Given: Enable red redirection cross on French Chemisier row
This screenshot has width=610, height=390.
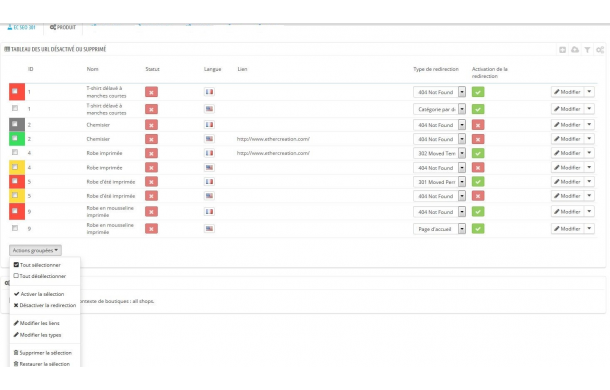Looking at the screenshot, I should point(478,125).
